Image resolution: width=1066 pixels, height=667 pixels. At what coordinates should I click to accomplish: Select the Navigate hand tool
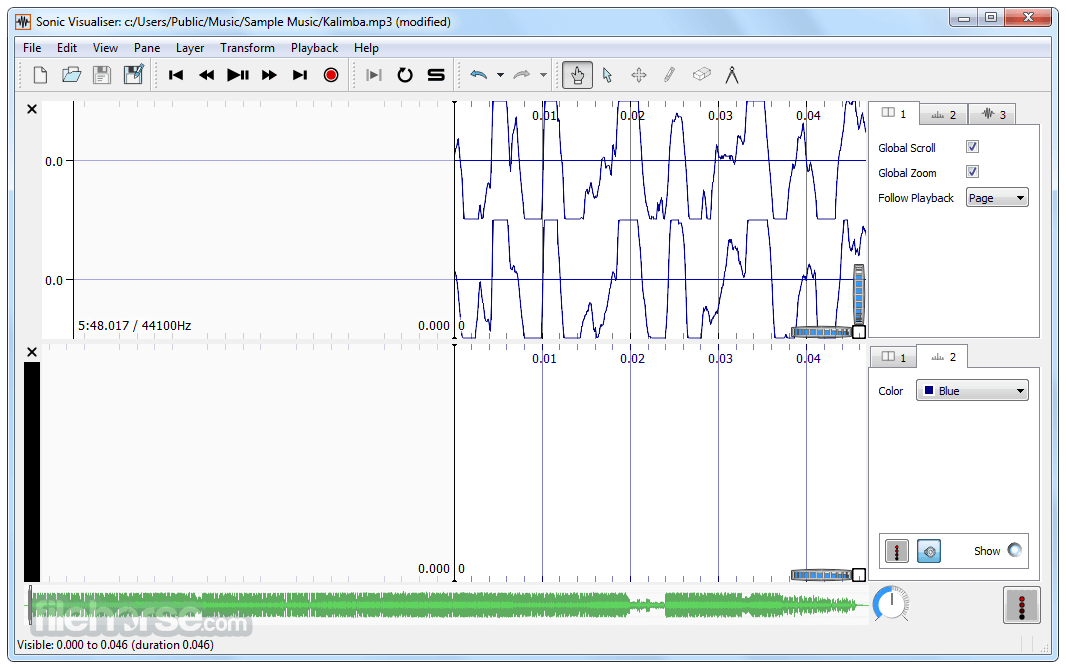(x=577, y=75)
